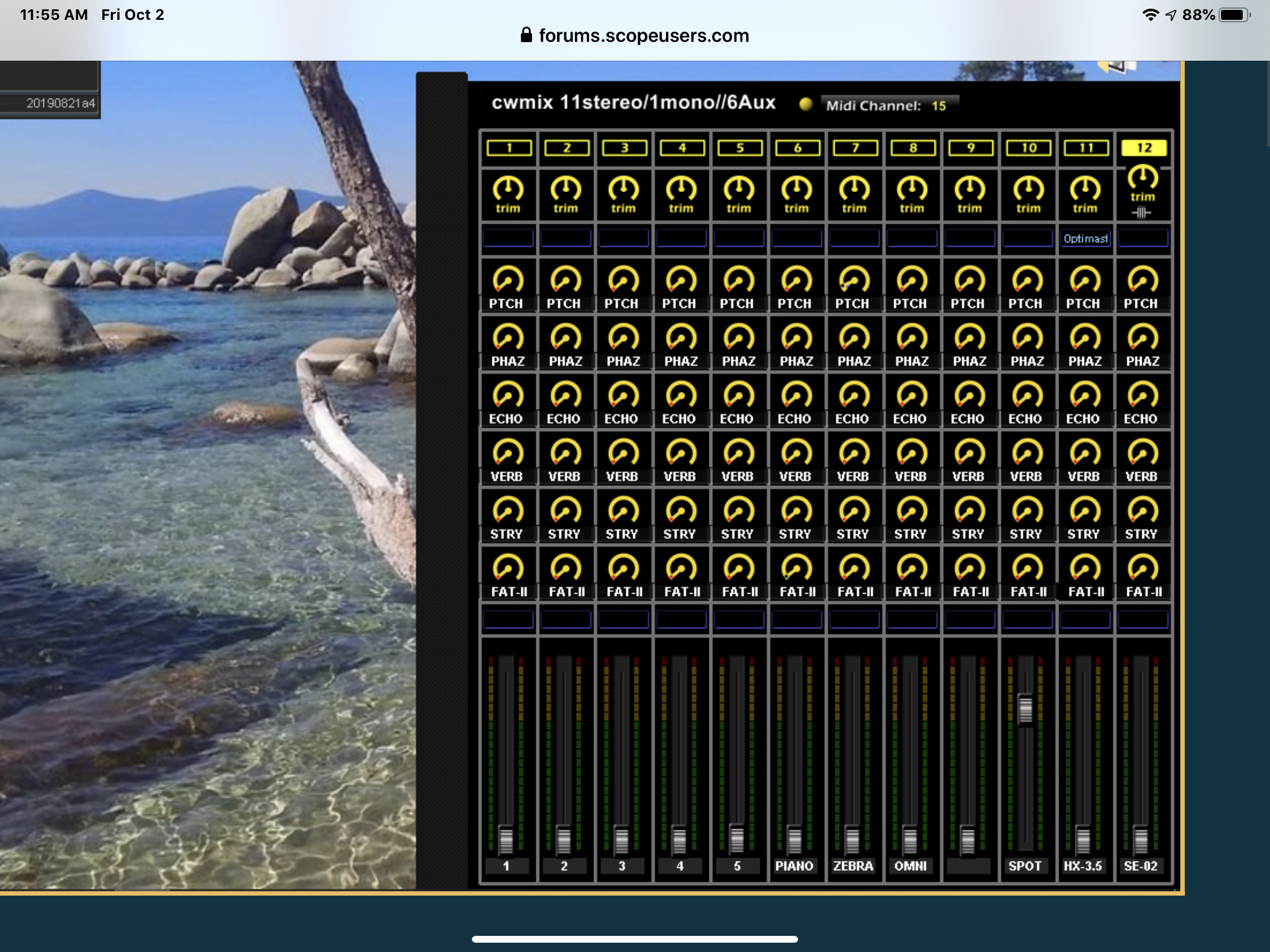Click the STRY aux knob on channel 9

[969, 510]
